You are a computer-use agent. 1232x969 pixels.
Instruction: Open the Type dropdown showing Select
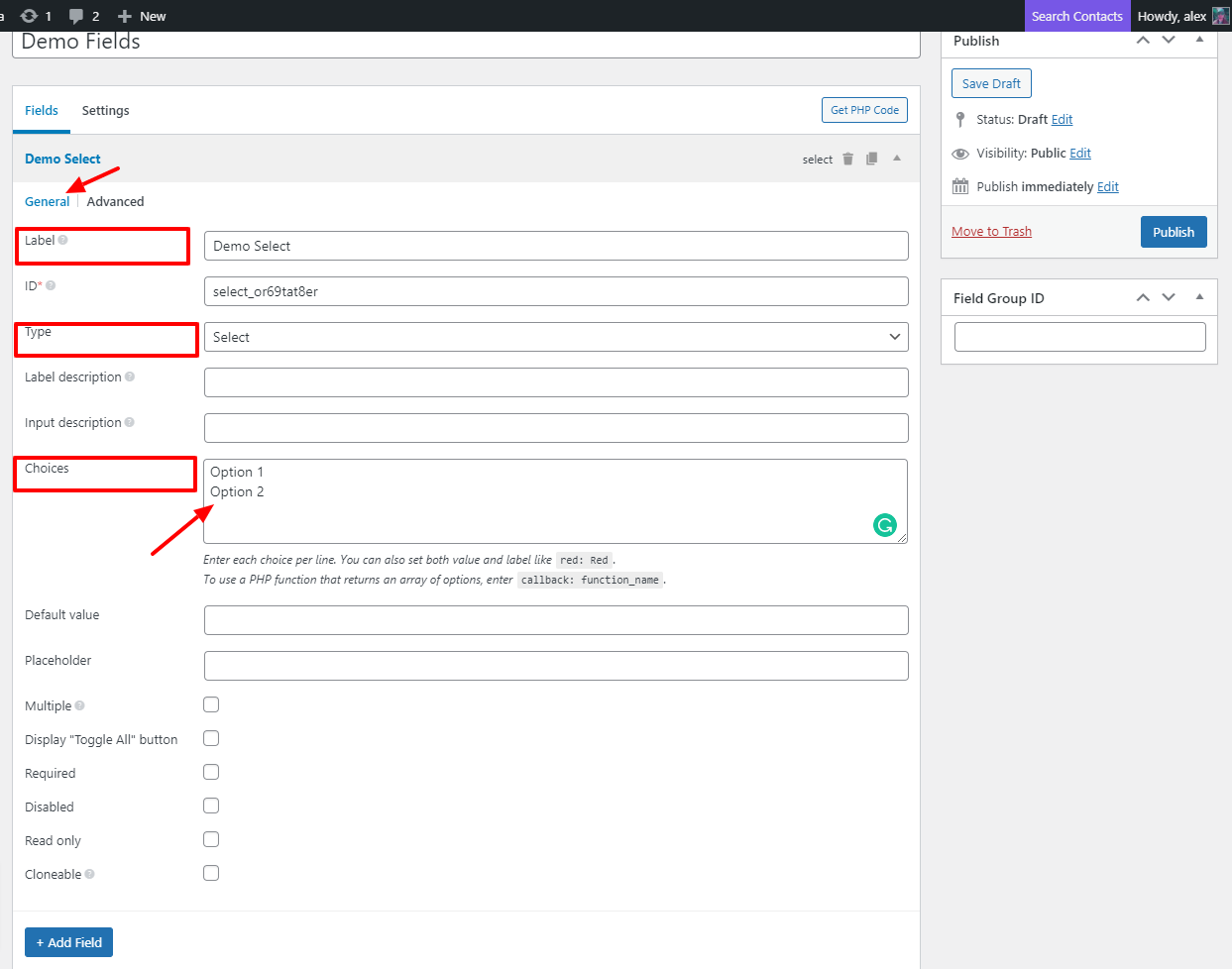click(555, 337)
